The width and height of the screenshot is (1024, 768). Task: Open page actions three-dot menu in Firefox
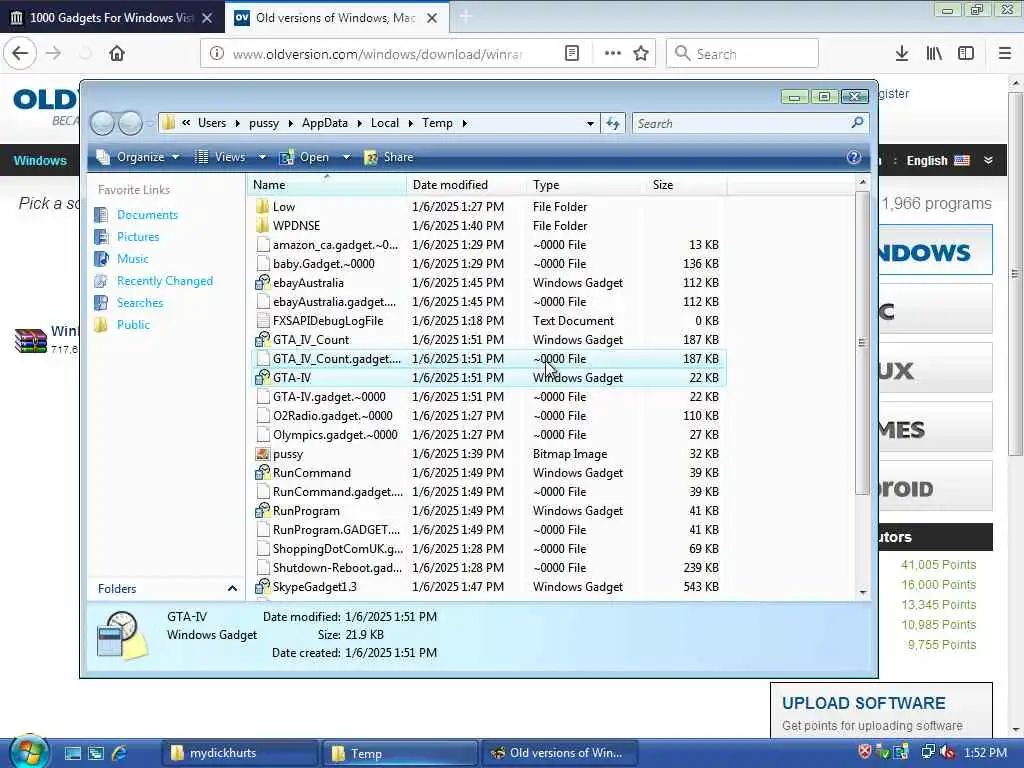coord(613,54)
